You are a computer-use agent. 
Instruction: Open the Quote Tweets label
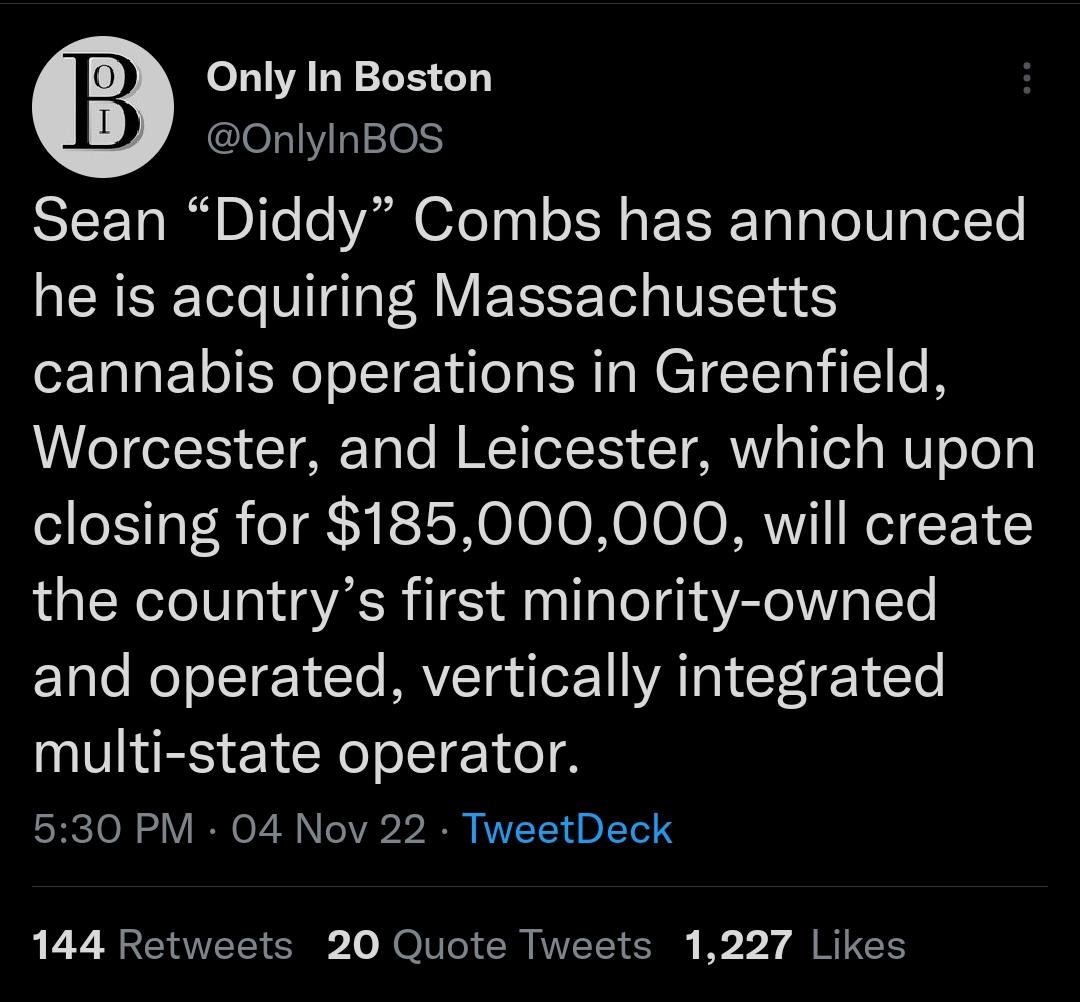tap(522, 945)
